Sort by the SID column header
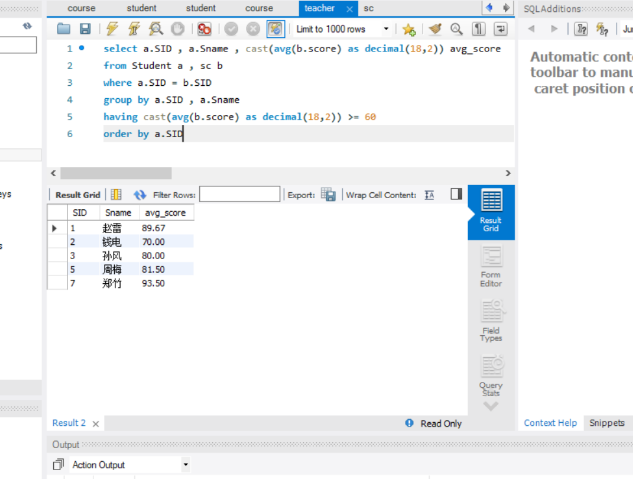 pyautogui.click(x=83, y=213)
